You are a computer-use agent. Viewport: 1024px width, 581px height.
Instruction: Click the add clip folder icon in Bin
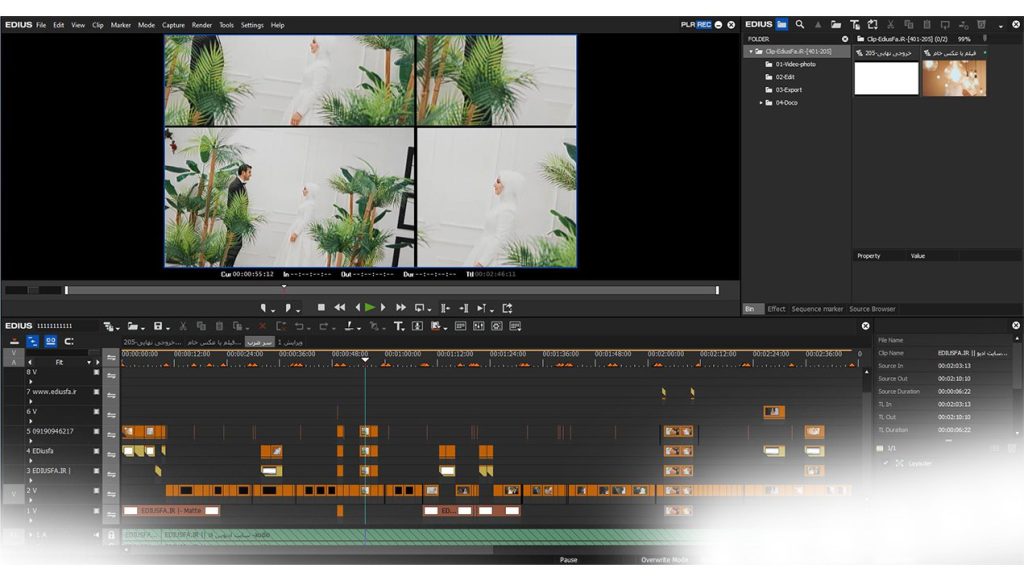click(x=836, y=24)
